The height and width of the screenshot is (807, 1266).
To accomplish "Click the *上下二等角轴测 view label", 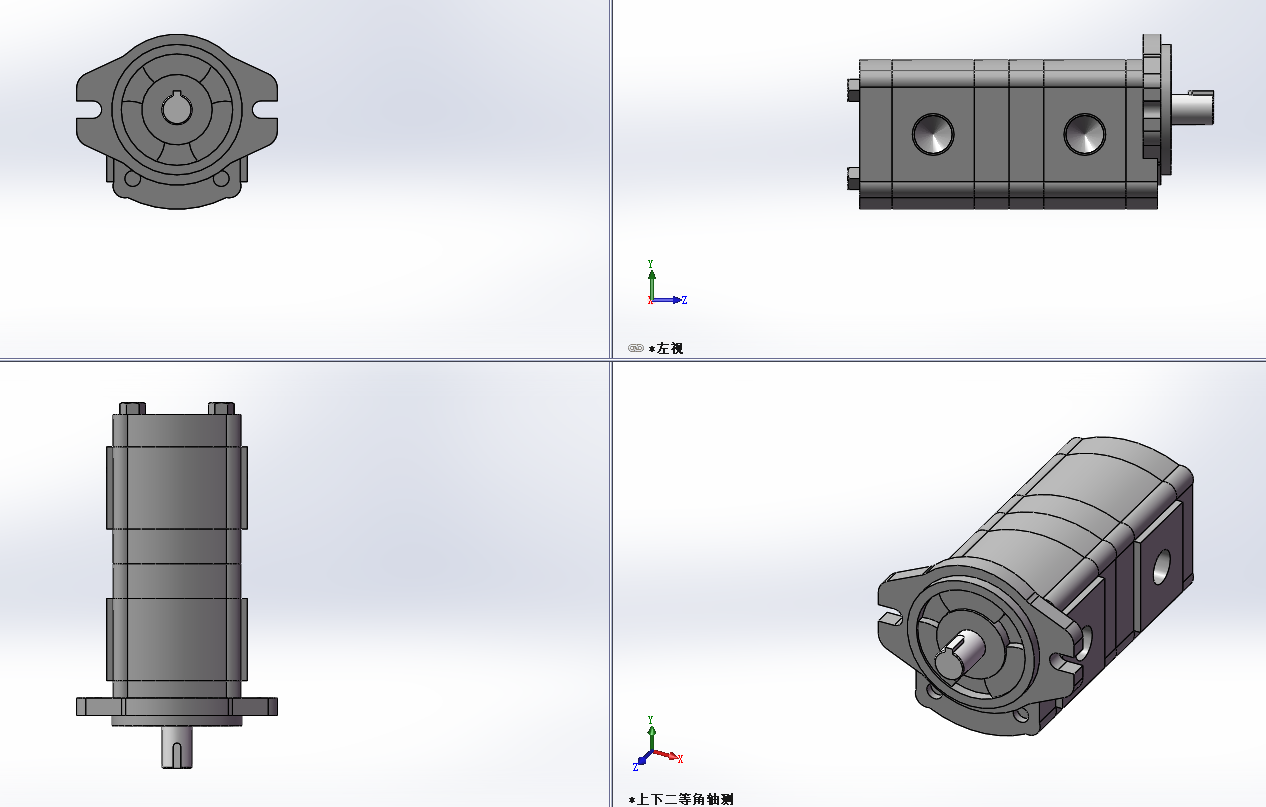I will (x=680, y=799).
